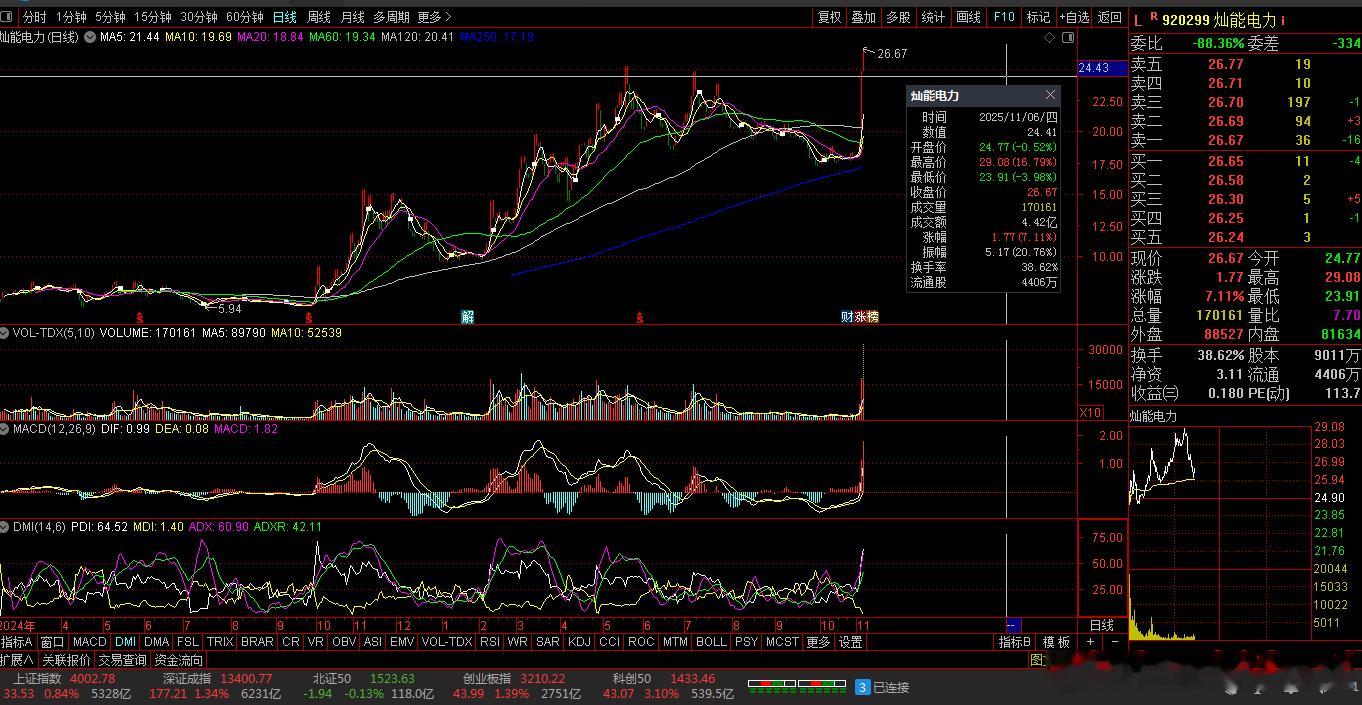Switch to the 15分钟 period
1362x705 pixels.
(x=153, y=17)
